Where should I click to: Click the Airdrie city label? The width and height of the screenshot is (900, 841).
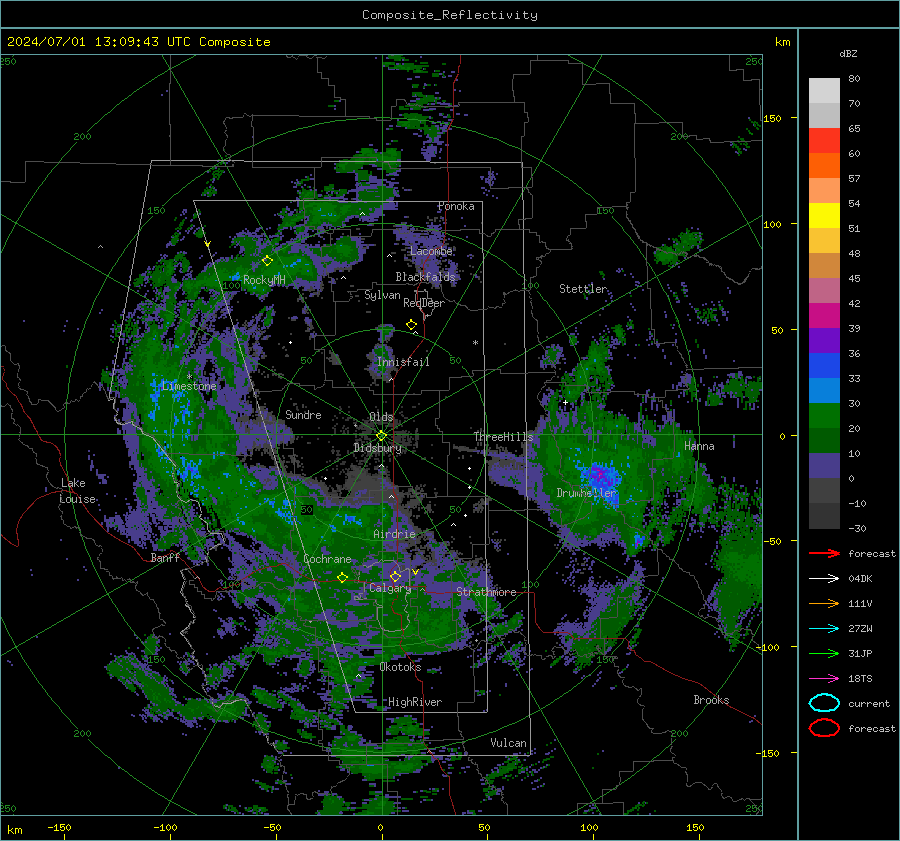[x=394, y=534]
